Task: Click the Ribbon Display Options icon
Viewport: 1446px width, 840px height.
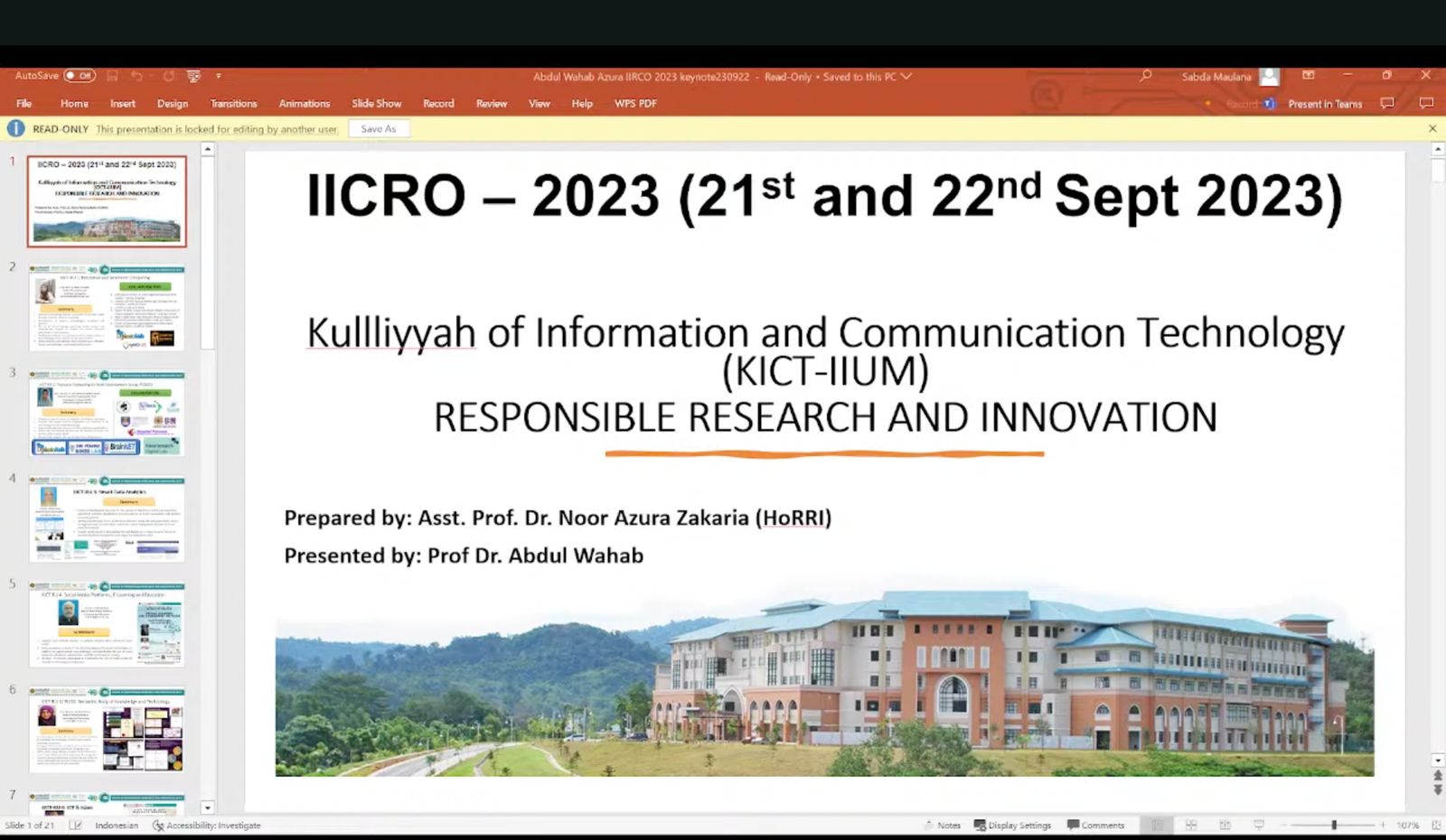Action: pos(1308,75)
